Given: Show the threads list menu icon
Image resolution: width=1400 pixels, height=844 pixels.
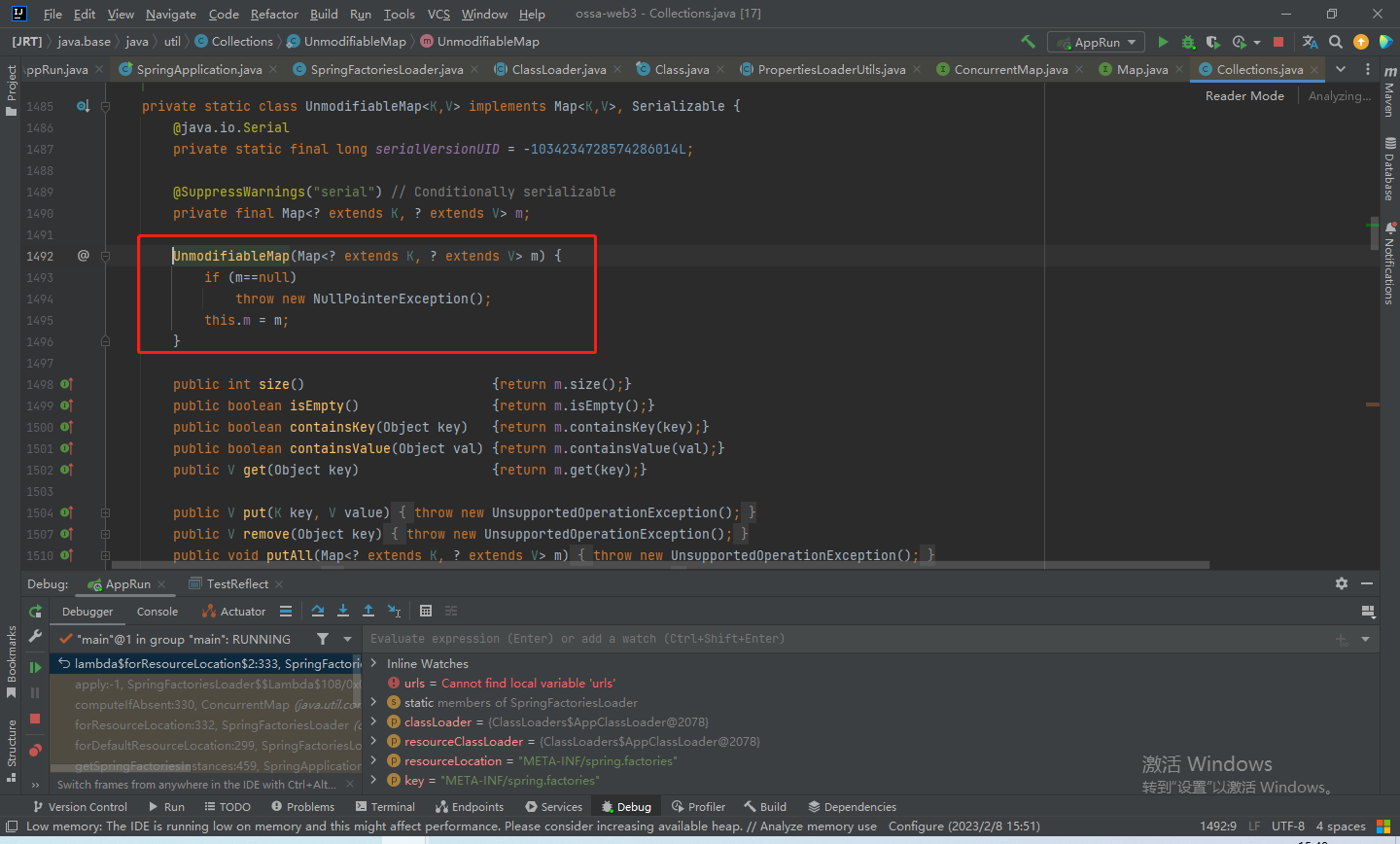Looking at the screenshot, I should pyautogui.click(x=286, y=611).
